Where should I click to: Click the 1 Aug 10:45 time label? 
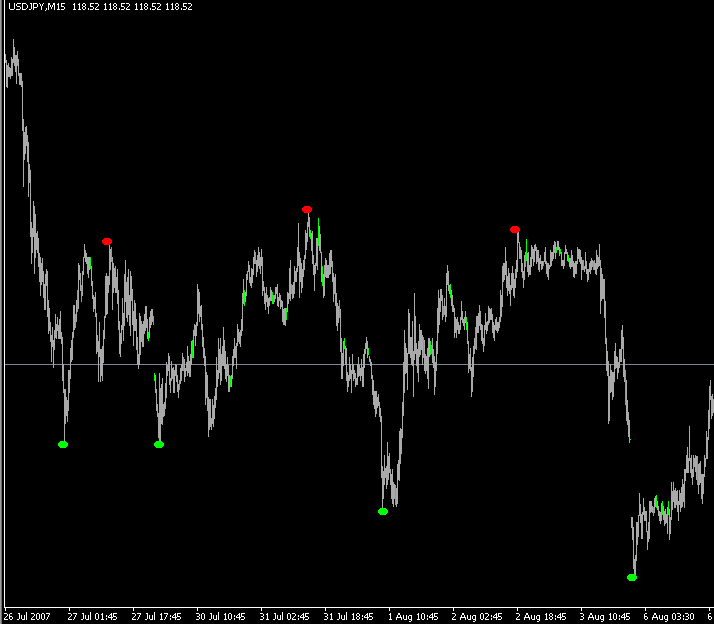coord(413,617)
